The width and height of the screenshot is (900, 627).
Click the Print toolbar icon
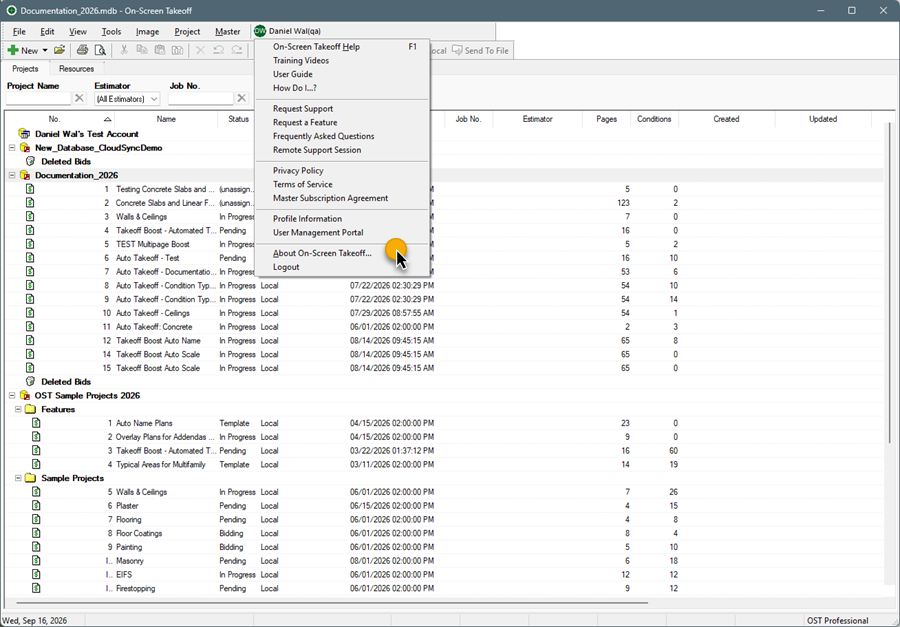click(x=82, y=51)
